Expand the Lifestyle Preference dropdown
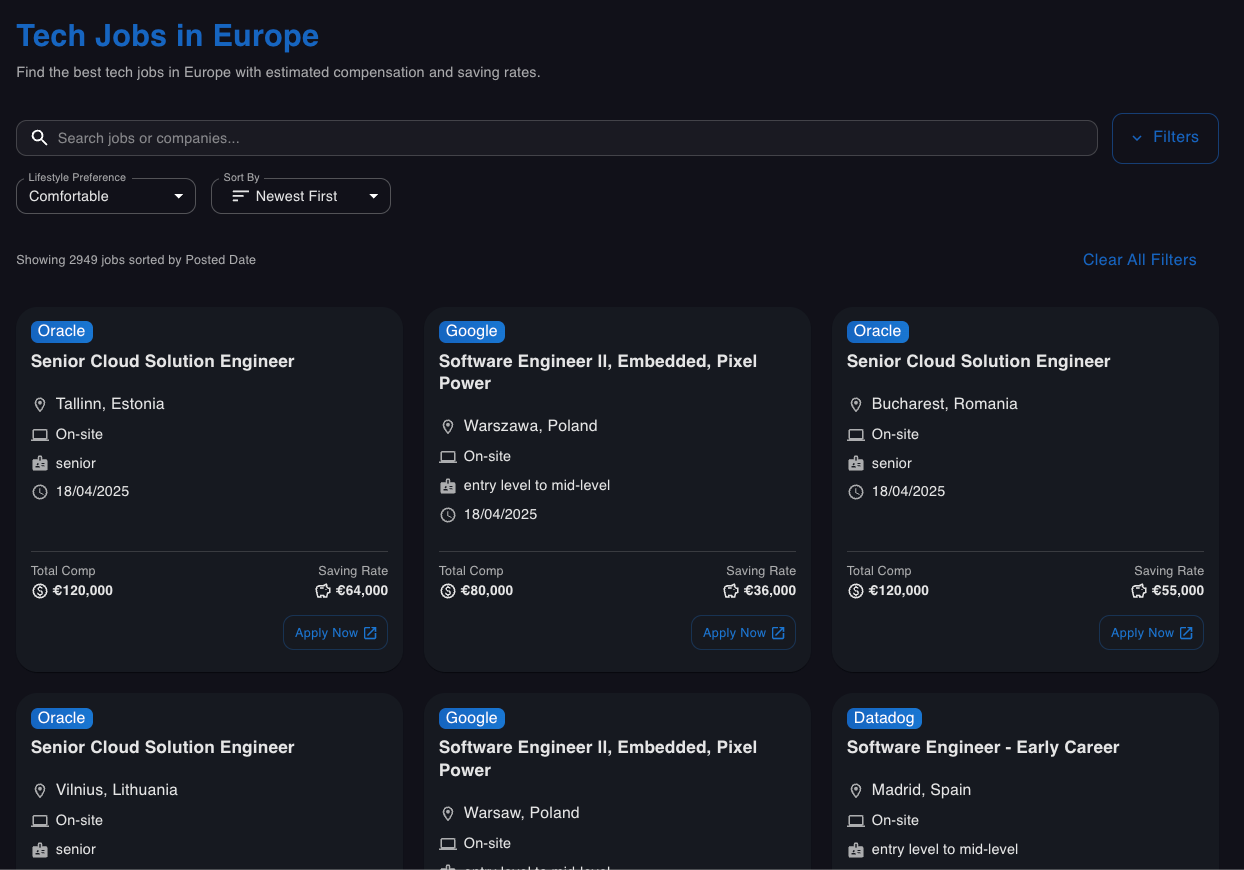The height and width of the screenshot is (870, 1244). (x=106, y=196)
